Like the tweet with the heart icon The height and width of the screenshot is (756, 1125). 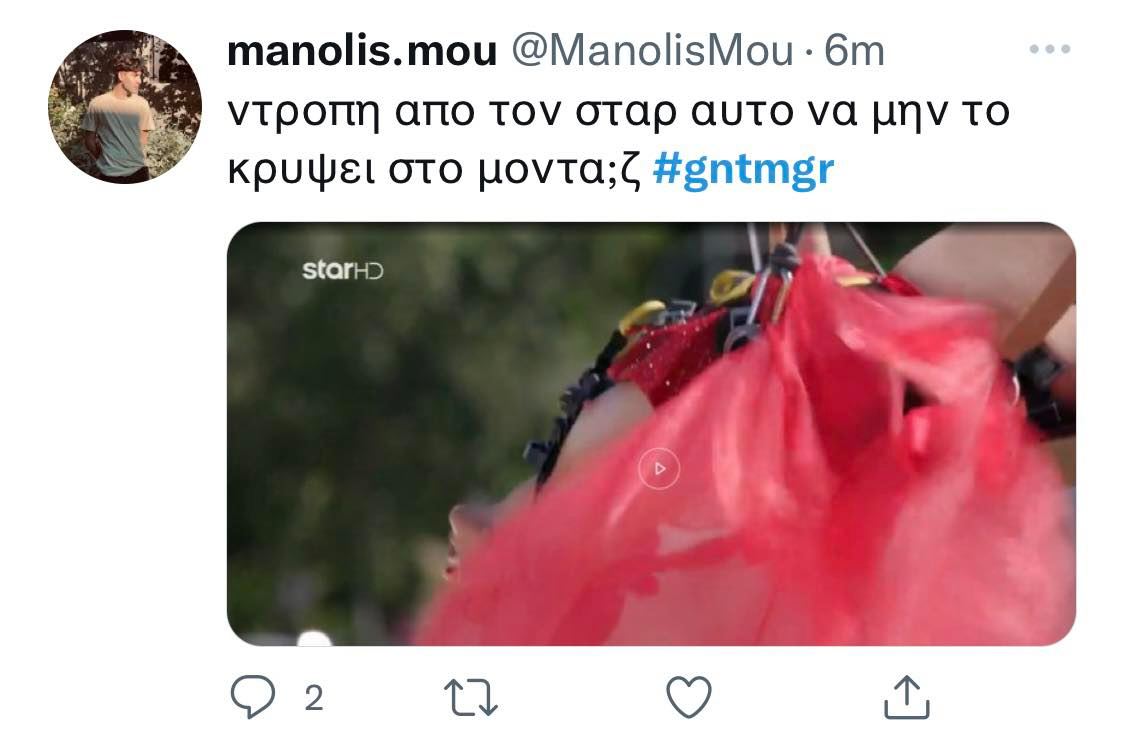[689, 697]
